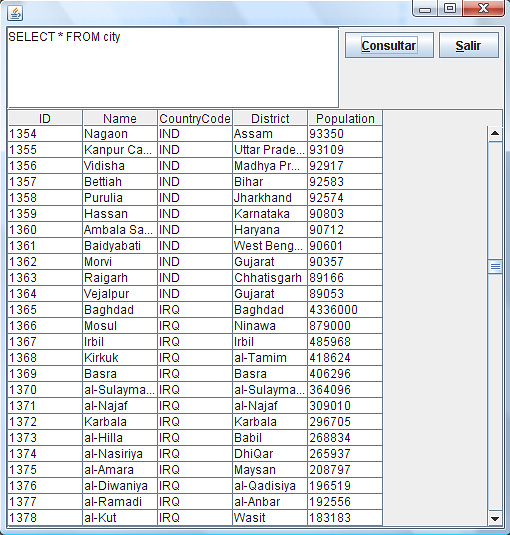510x535 pixels.
Task: Click the ID column header
Action: point(45,118)
